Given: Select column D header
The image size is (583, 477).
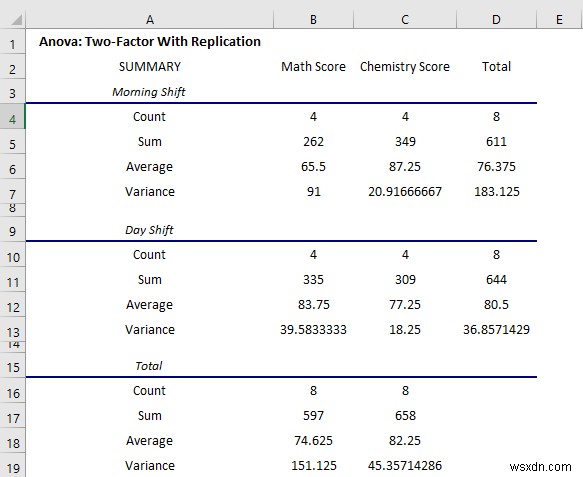Looking at the screenshot, I should (x=496, y=19).
